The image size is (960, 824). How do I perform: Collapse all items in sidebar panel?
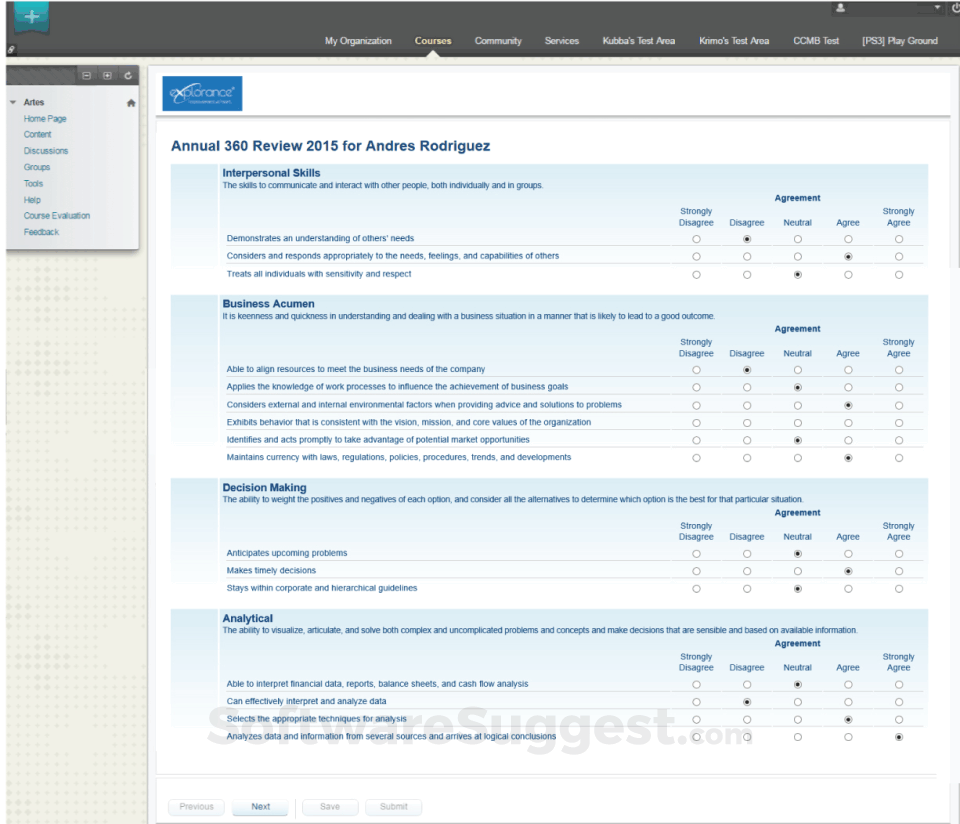(x=86, y=75)
